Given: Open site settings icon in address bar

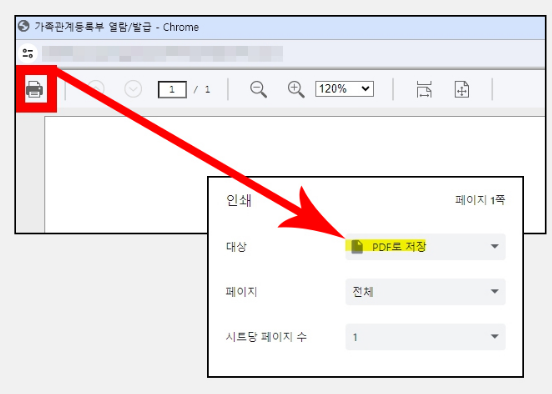Looking at the screenshot, I should (x=27, y=53).
